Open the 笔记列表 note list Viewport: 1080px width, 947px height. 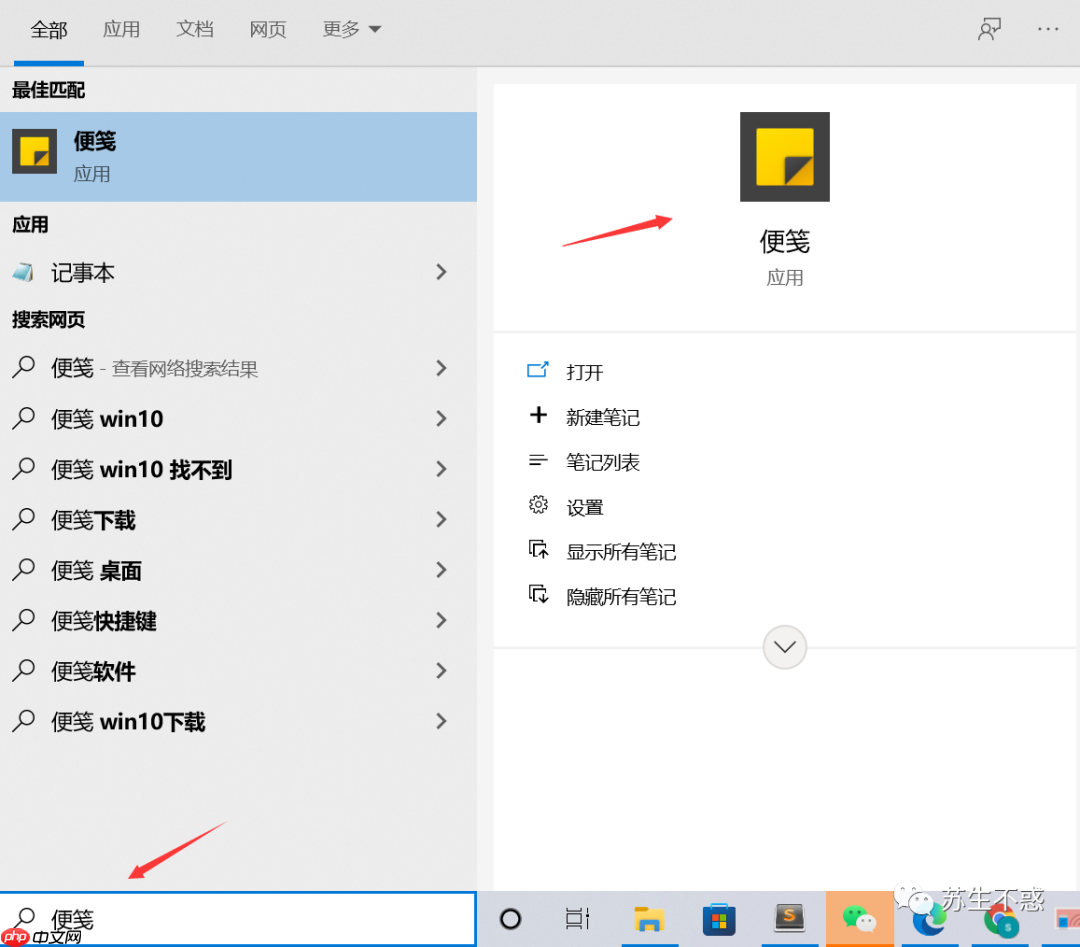601,462
